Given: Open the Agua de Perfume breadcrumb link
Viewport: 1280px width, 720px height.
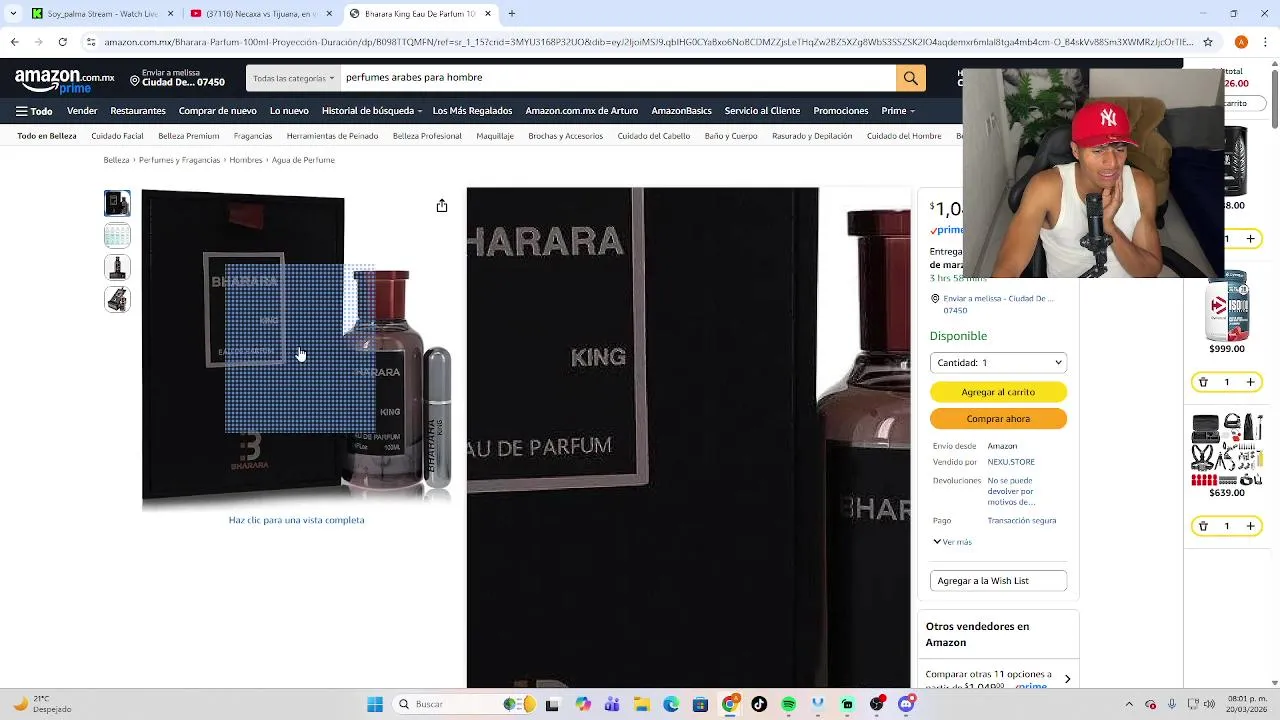Looking at the screenshot, I should click(x=303, y=160).
